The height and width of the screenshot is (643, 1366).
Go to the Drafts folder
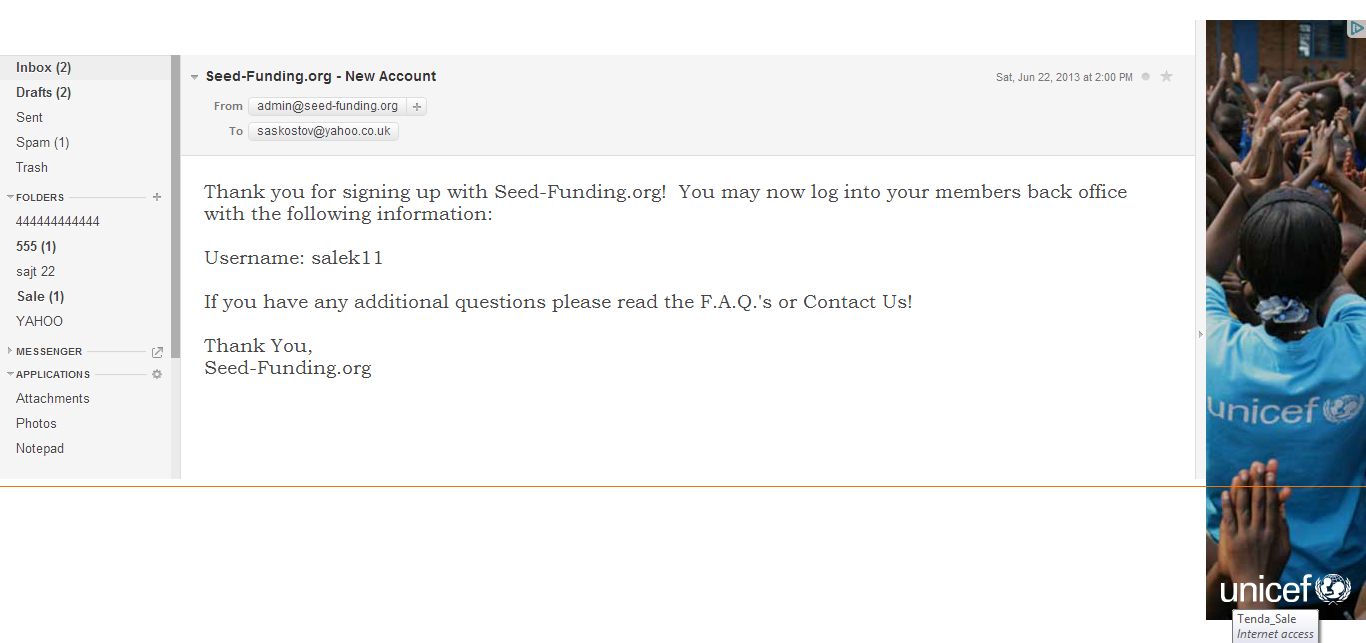point(43,92)
